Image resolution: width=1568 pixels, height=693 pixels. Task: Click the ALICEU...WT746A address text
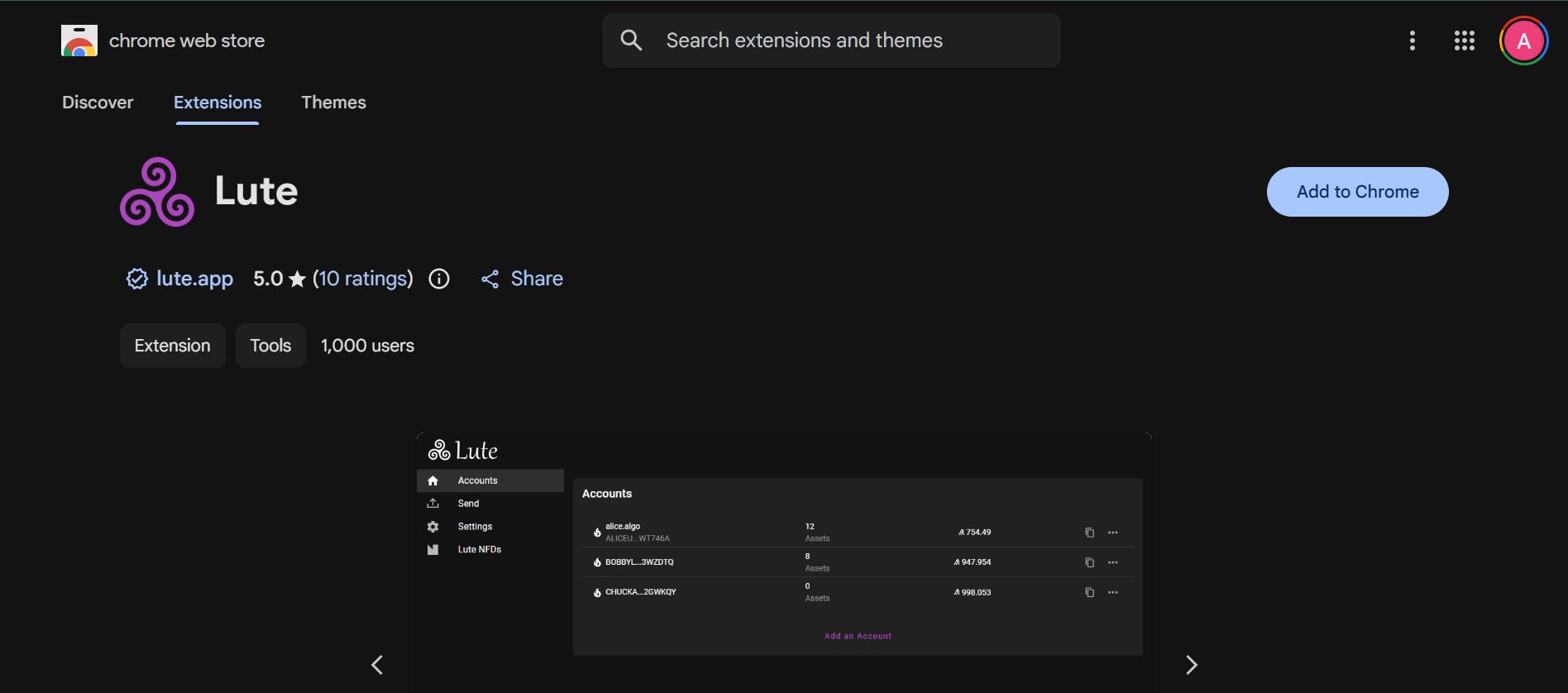pos(638,538)
